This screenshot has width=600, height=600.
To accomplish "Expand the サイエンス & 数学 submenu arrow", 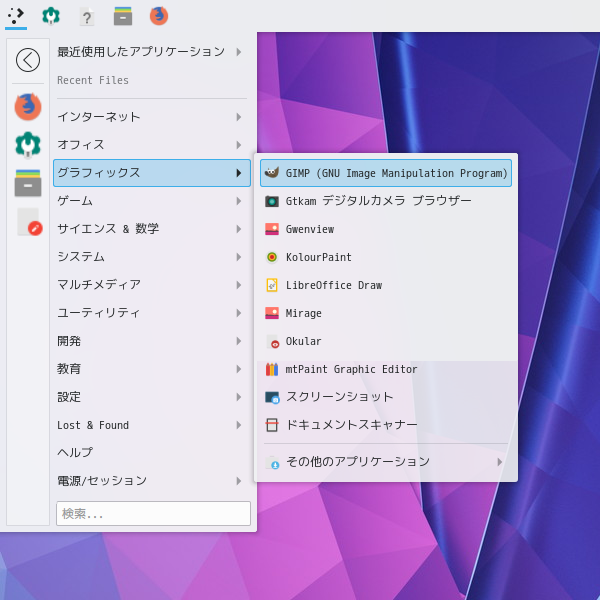I will pyautogui.click(x=239, y=229).
